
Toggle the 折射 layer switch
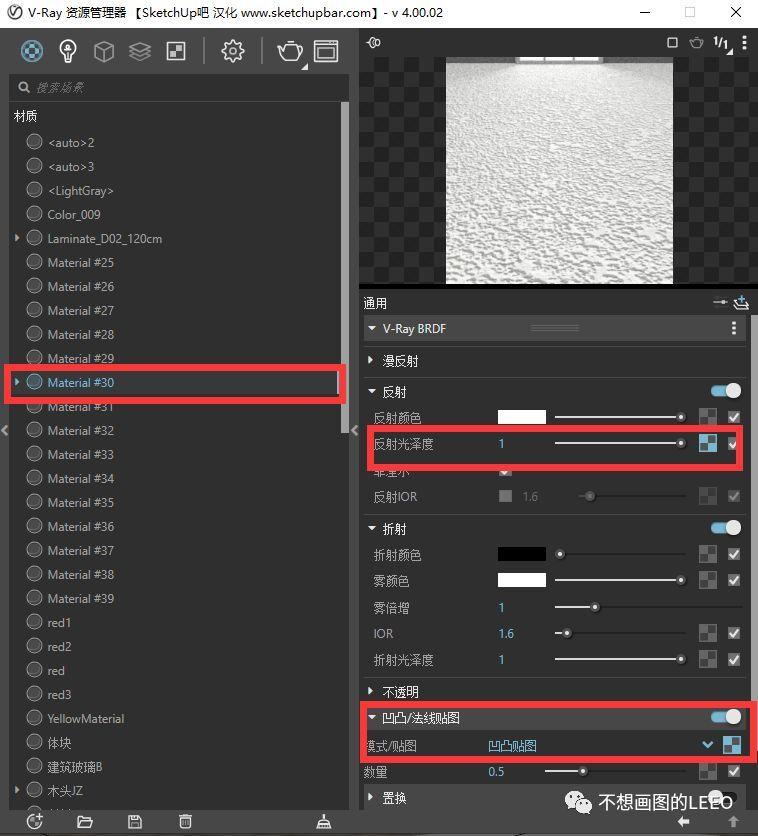coord(726,528)
